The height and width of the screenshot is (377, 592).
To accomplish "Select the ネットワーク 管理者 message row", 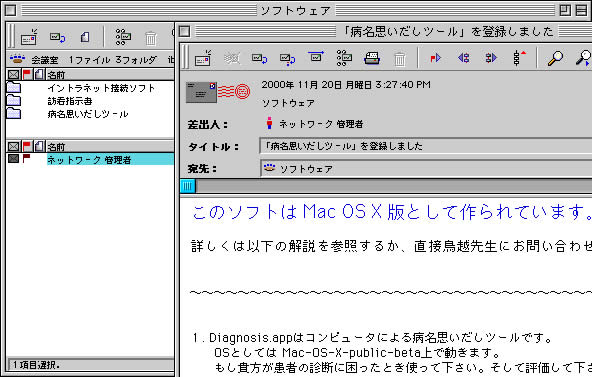I will click(x=90, y=159).
